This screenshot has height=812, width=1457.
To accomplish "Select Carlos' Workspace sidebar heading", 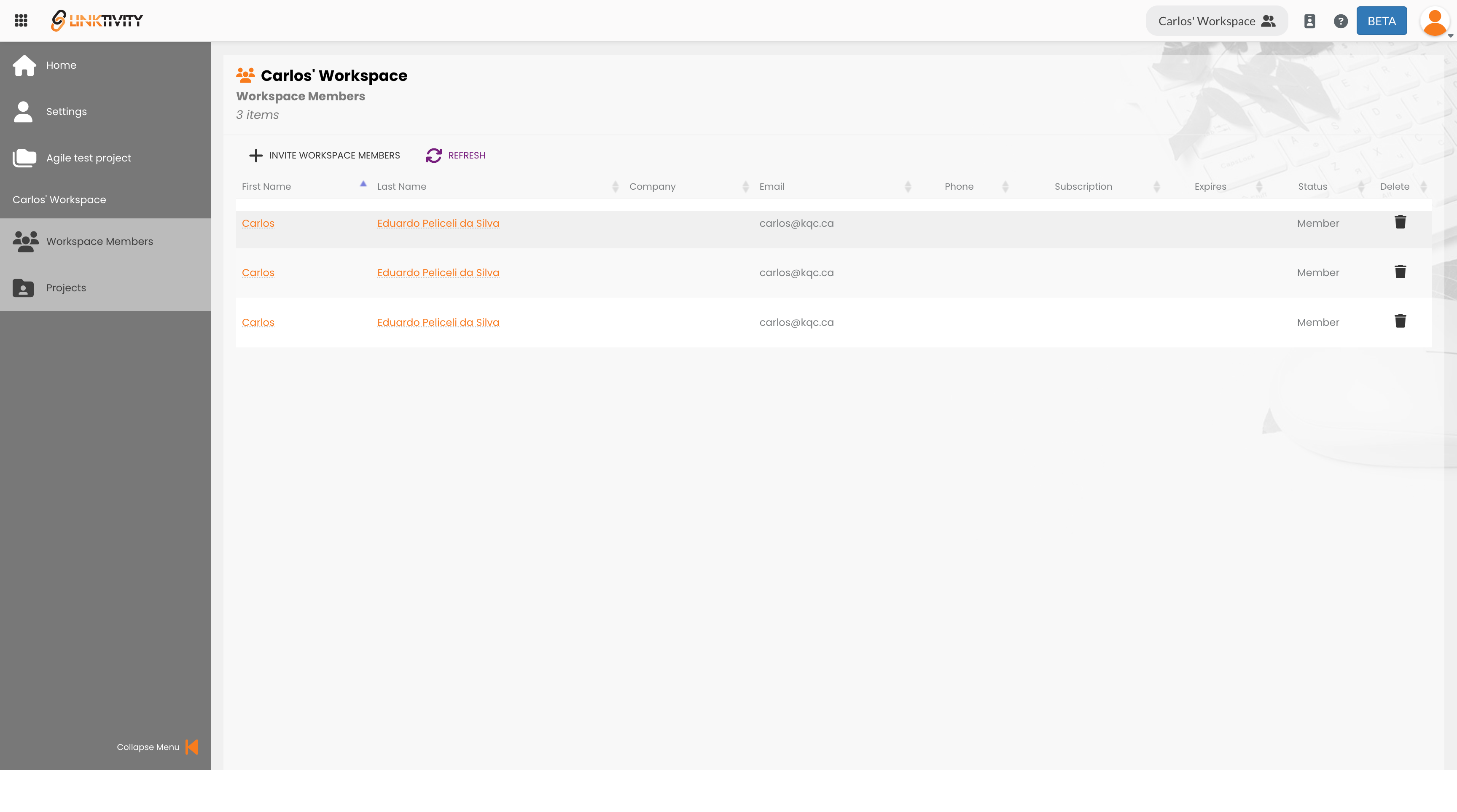I will click(x=59, y=199).
